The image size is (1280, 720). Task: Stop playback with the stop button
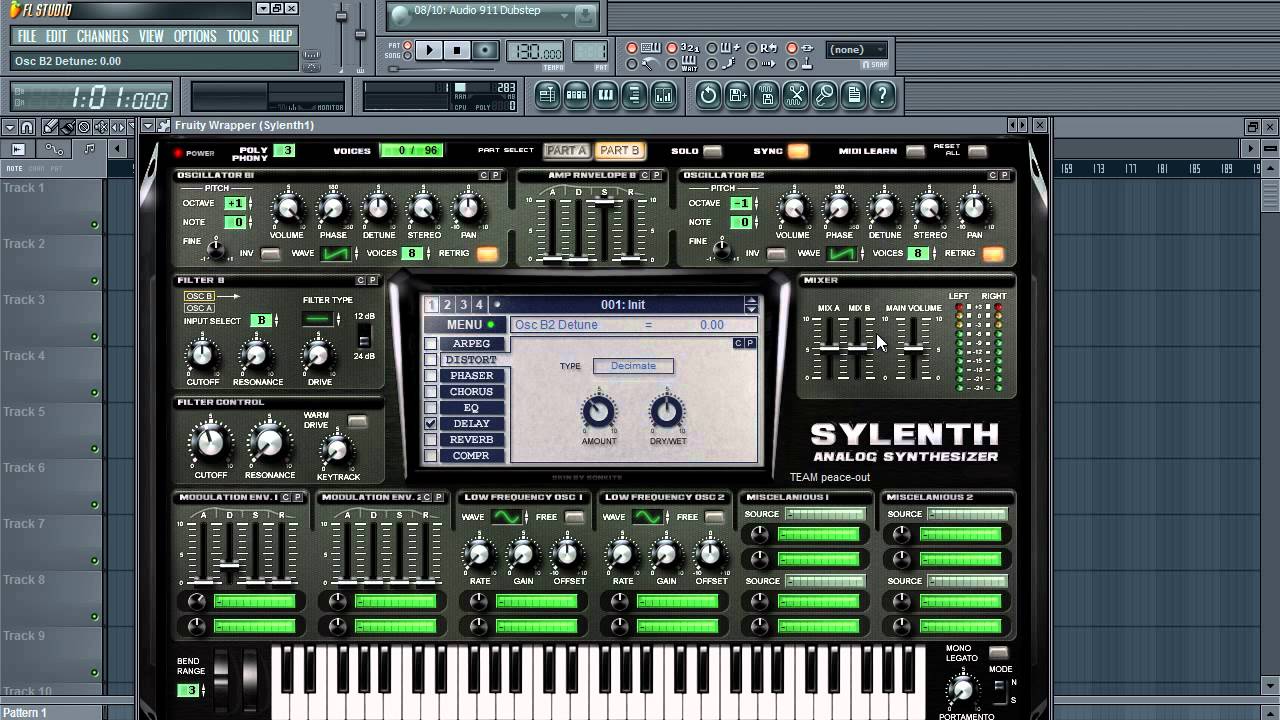pos(457,50)
